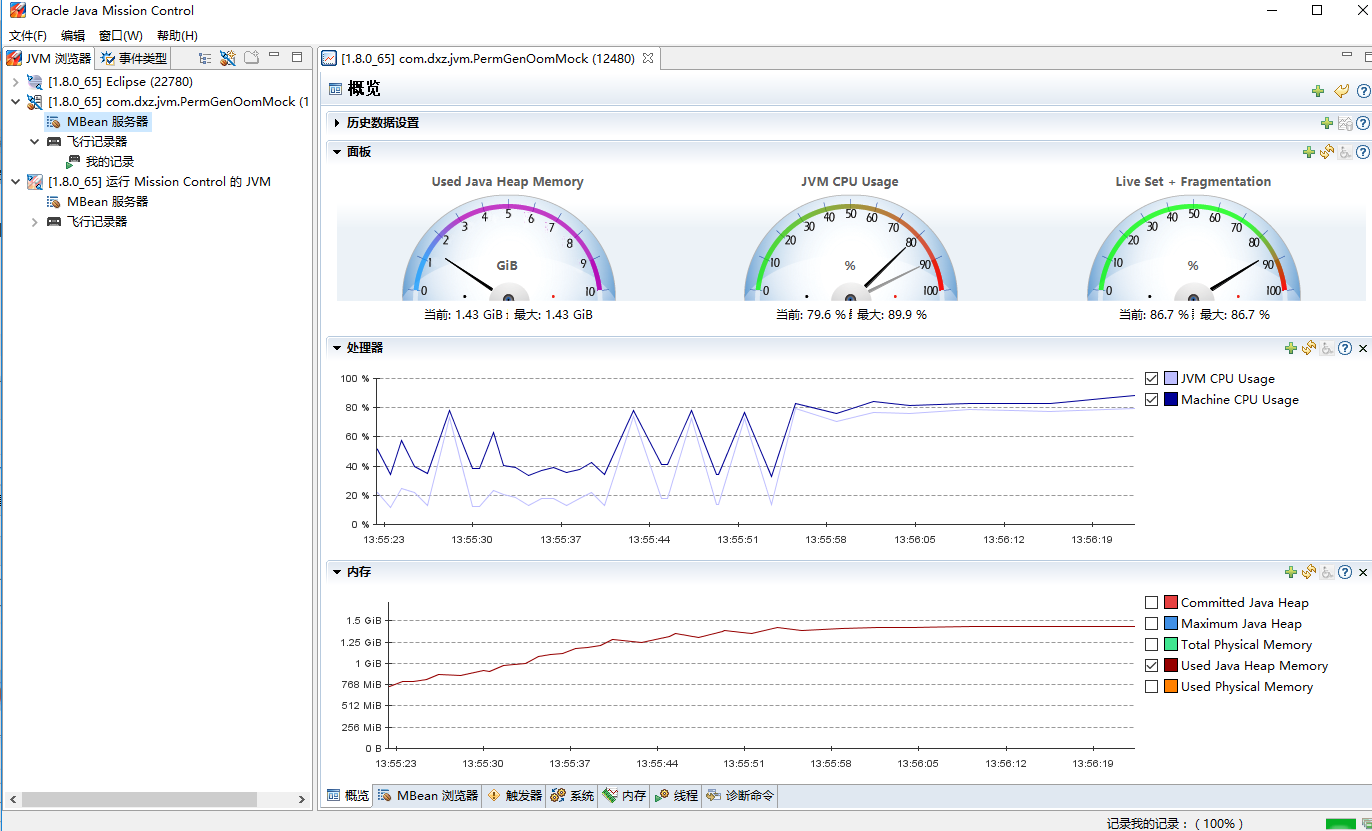Click accessibility icon in the 面板 section
This screenshot has height=831, width=1372.
(1346, 152)
